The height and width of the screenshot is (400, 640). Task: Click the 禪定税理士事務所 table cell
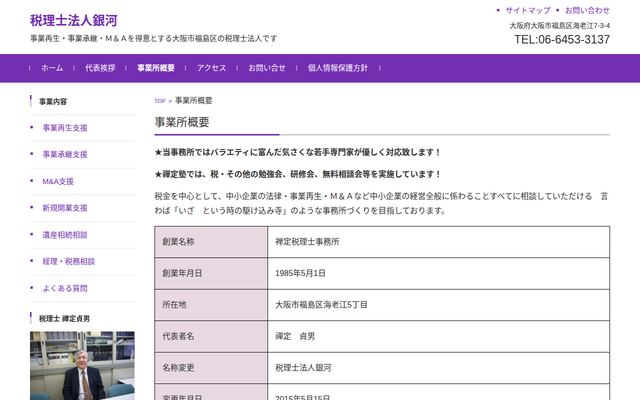[439, 242]
